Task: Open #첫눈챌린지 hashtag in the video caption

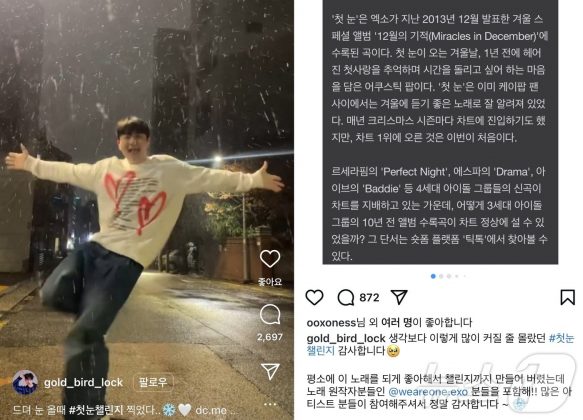Action: (x=96, y=410)
